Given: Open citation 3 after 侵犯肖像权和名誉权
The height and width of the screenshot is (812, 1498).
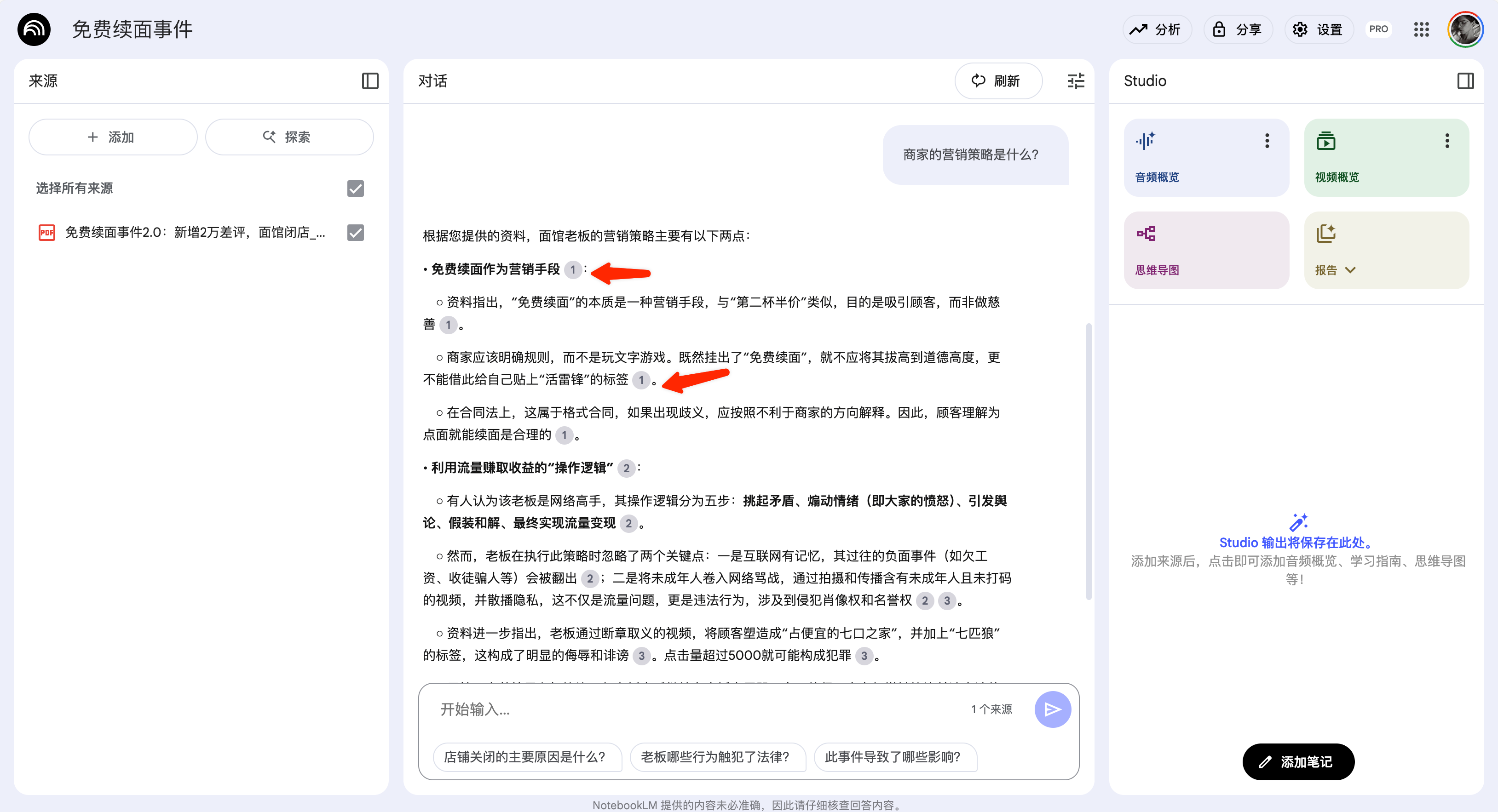Looking at the screenshot, I should 947,600.
